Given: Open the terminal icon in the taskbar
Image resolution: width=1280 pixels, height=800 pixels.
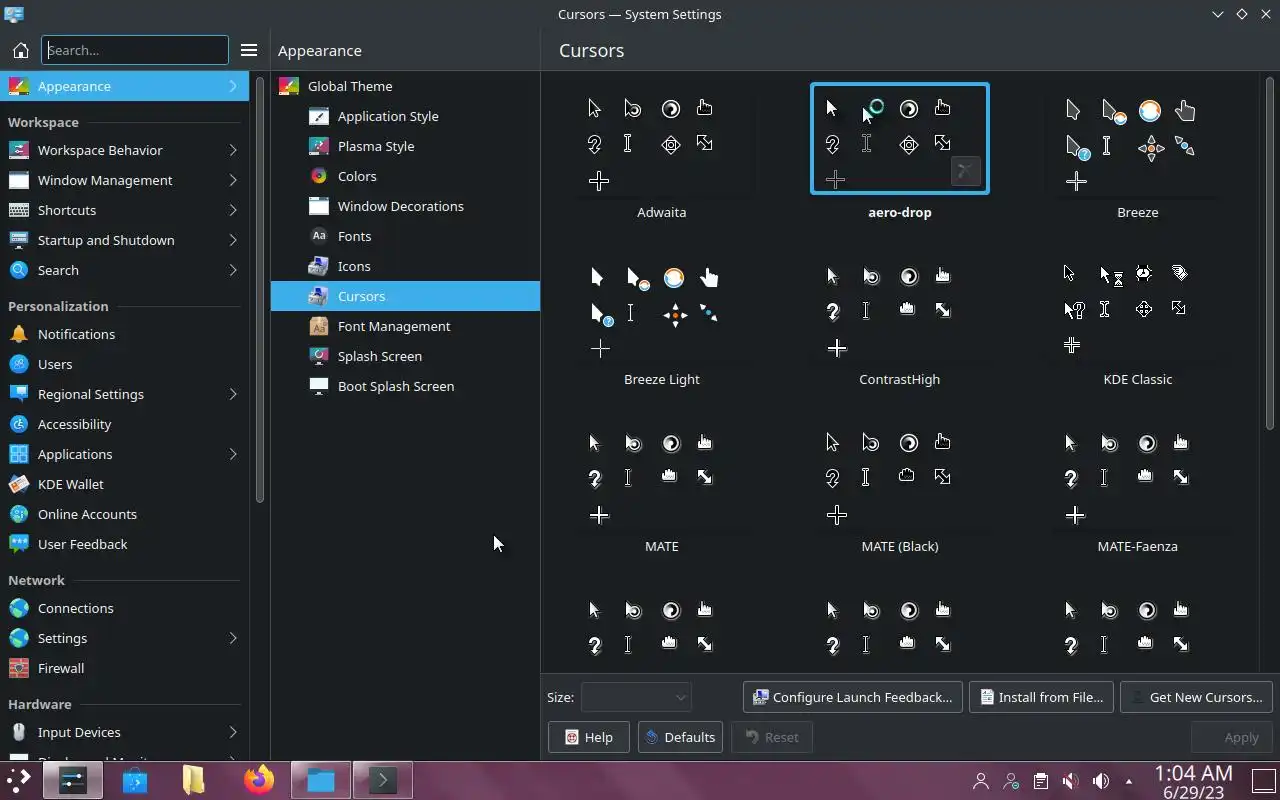Looking at the screenshot, I should tap(382, 780).
